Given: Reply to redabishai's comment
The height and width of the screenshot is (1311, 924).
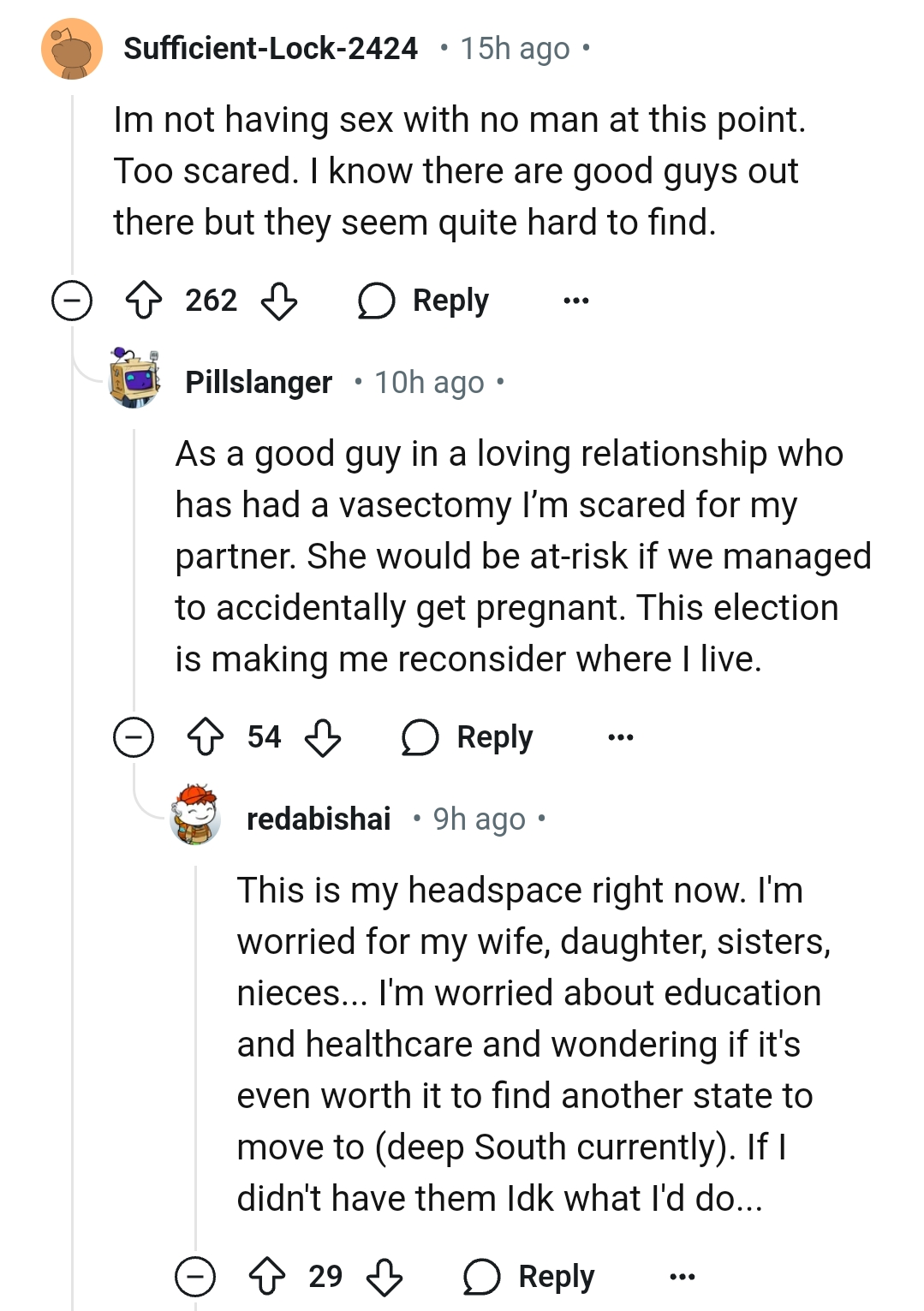Looking at the screenshot, I should (530, 1277).
